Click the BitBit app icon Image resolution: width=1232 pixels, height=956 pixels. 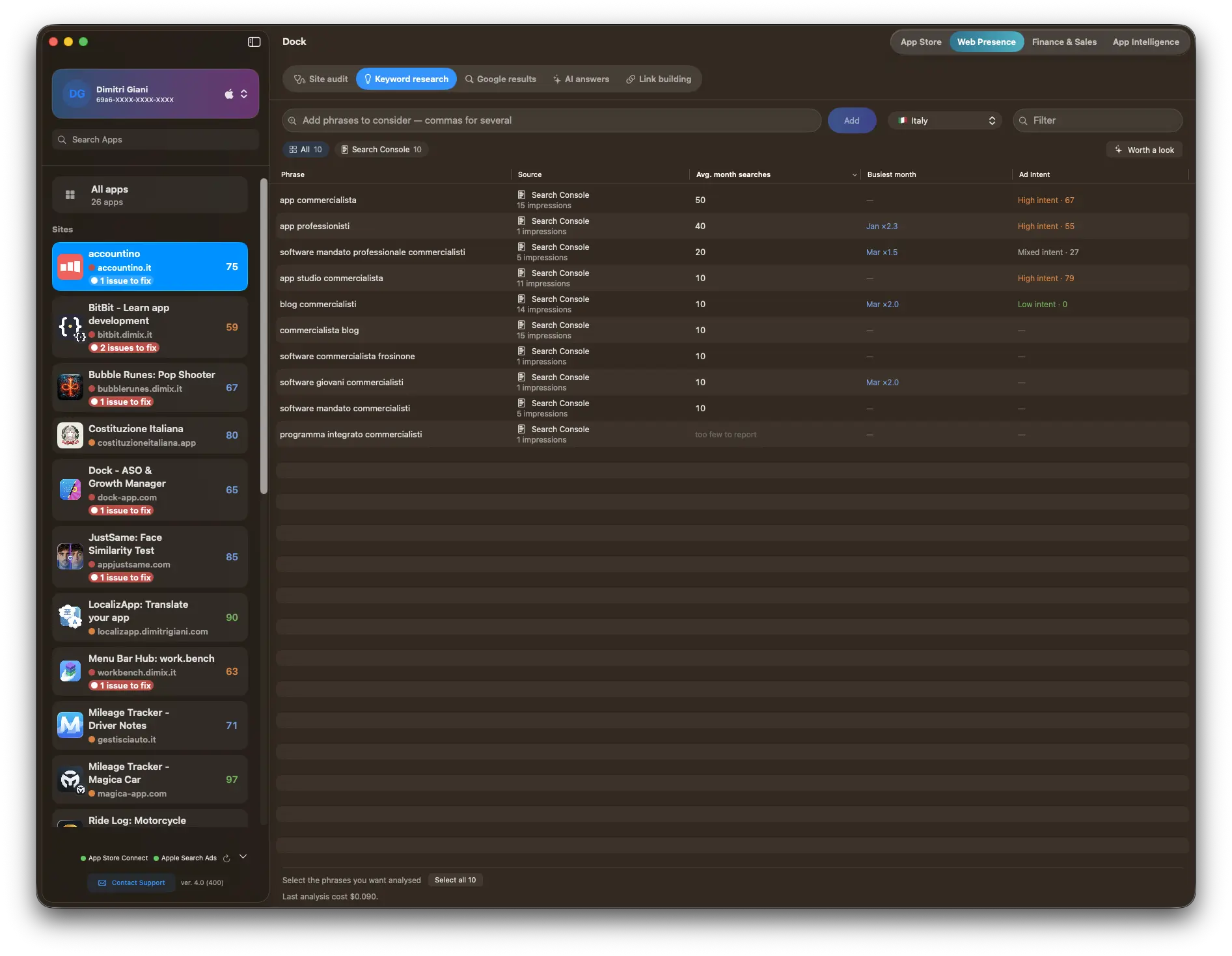pos(70,327)
